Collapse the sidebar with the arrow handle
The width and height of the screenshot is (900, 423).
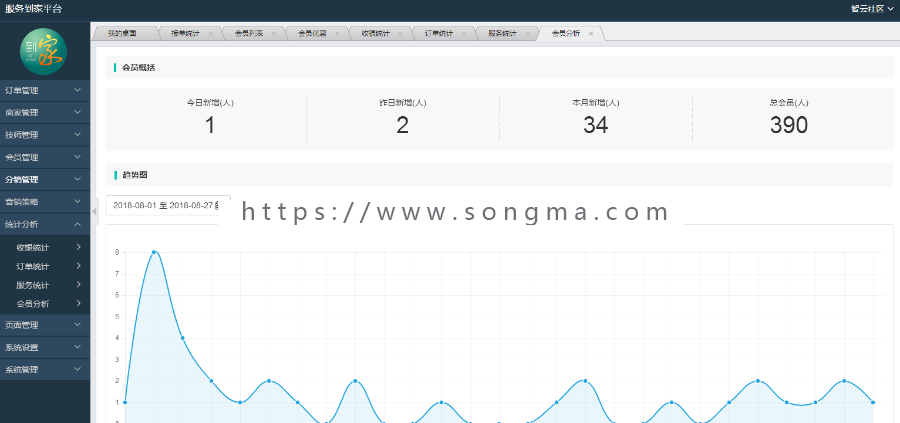[x=95, y=211]
